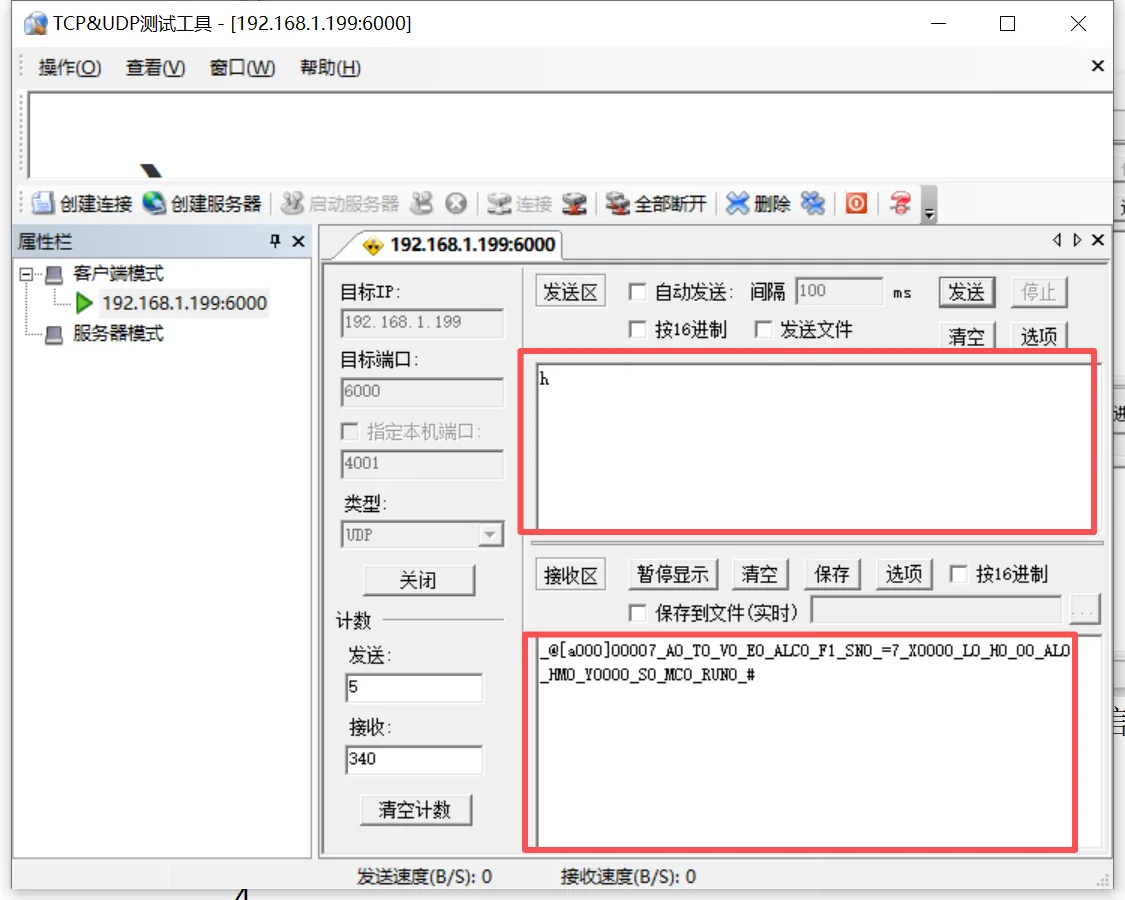
Task: Open the 类型 UDP dropdown
Action: click(490, 535)
